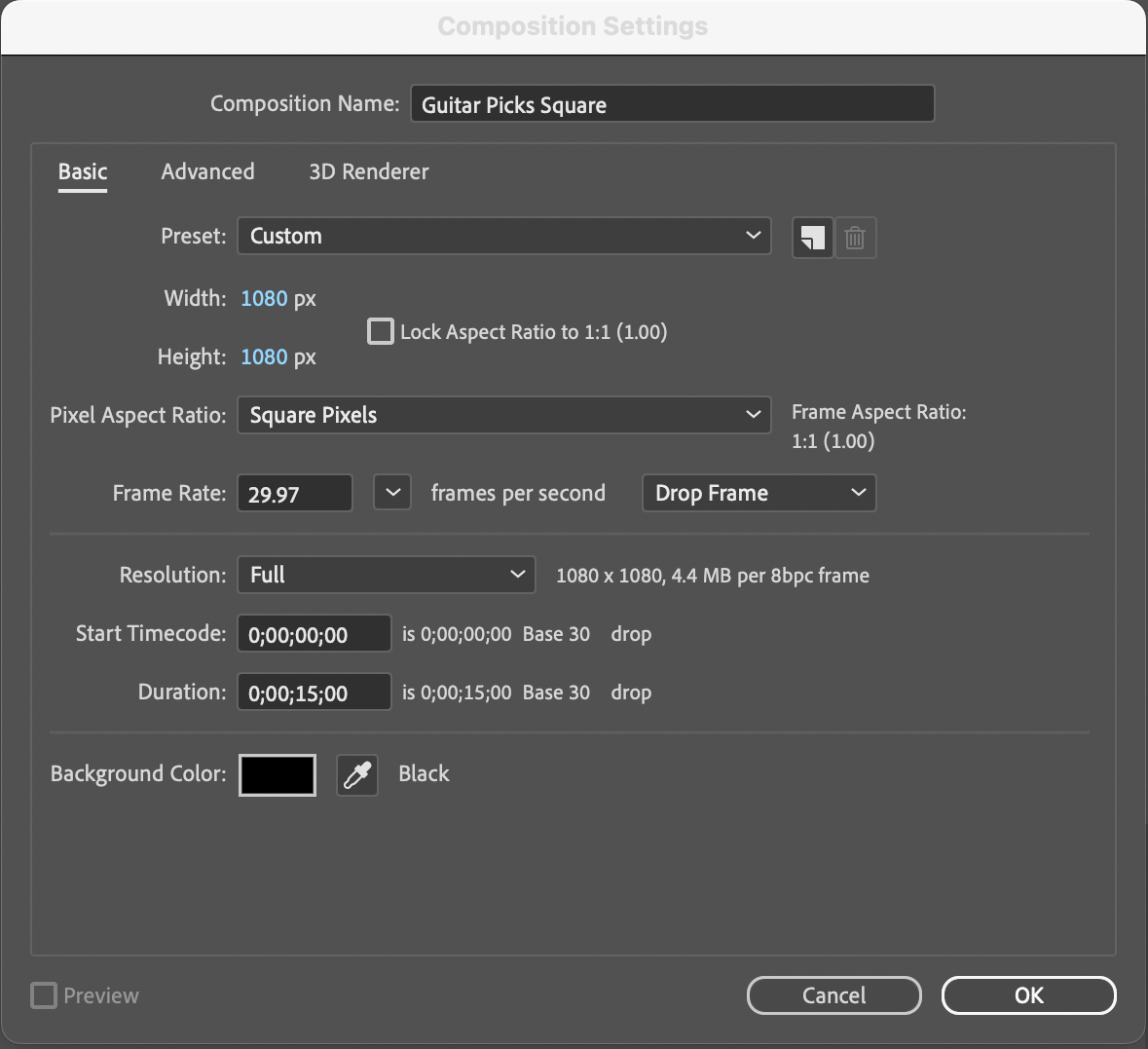Image resolution: width=1148 pixels, height=1049 pixels.
Task: Select the Basic tab
Action: 83,171
